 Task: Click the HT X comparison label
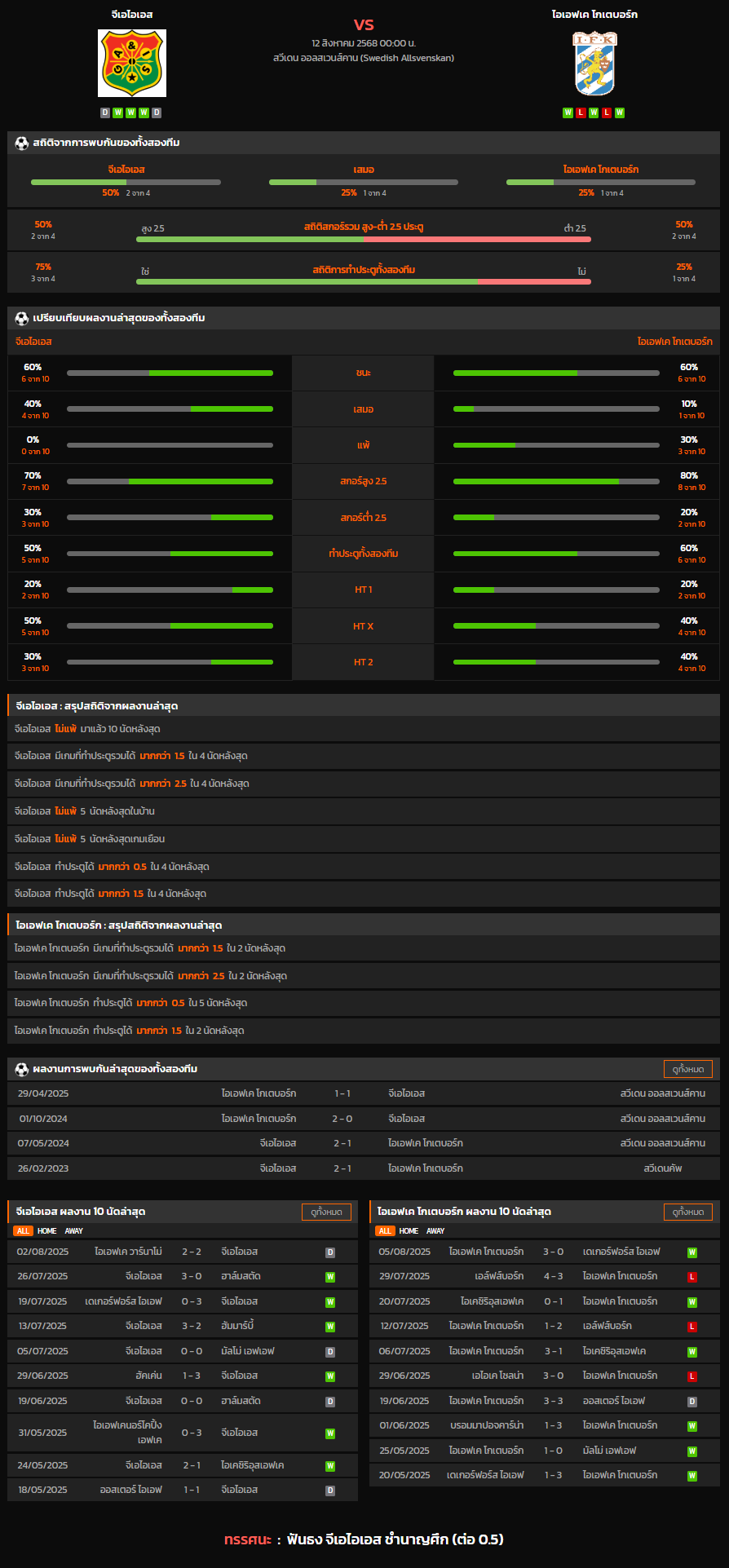(364, 626)
